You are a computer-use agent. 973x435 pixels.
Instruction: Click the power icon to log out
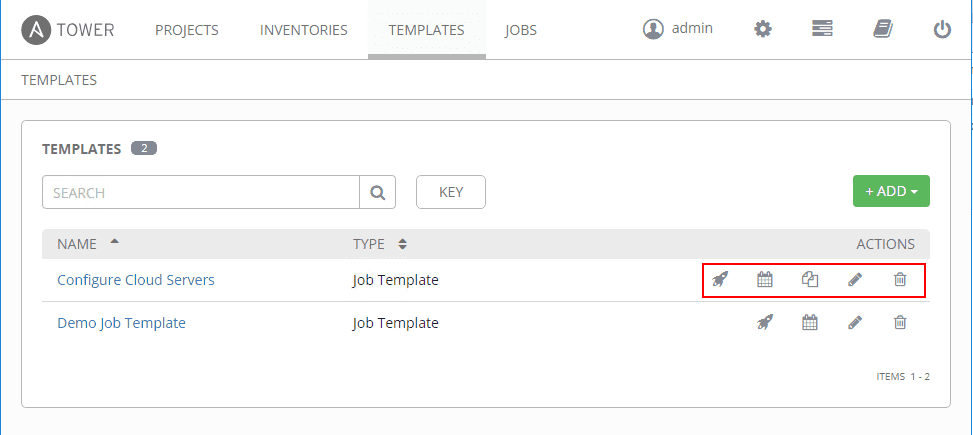(x=942, y=29)
